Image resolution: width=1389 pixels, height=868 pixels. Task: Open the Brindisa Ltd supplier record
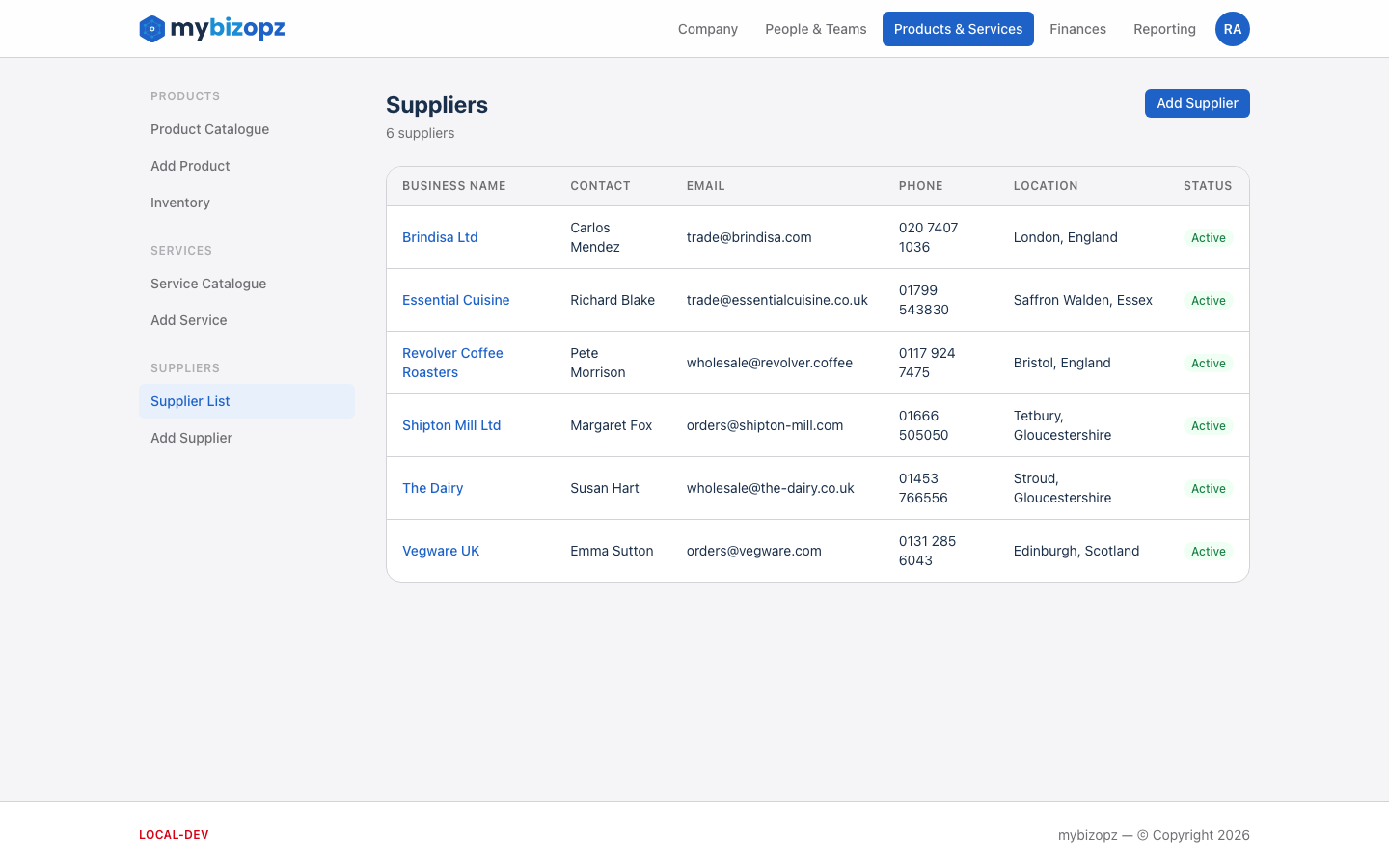440,237
